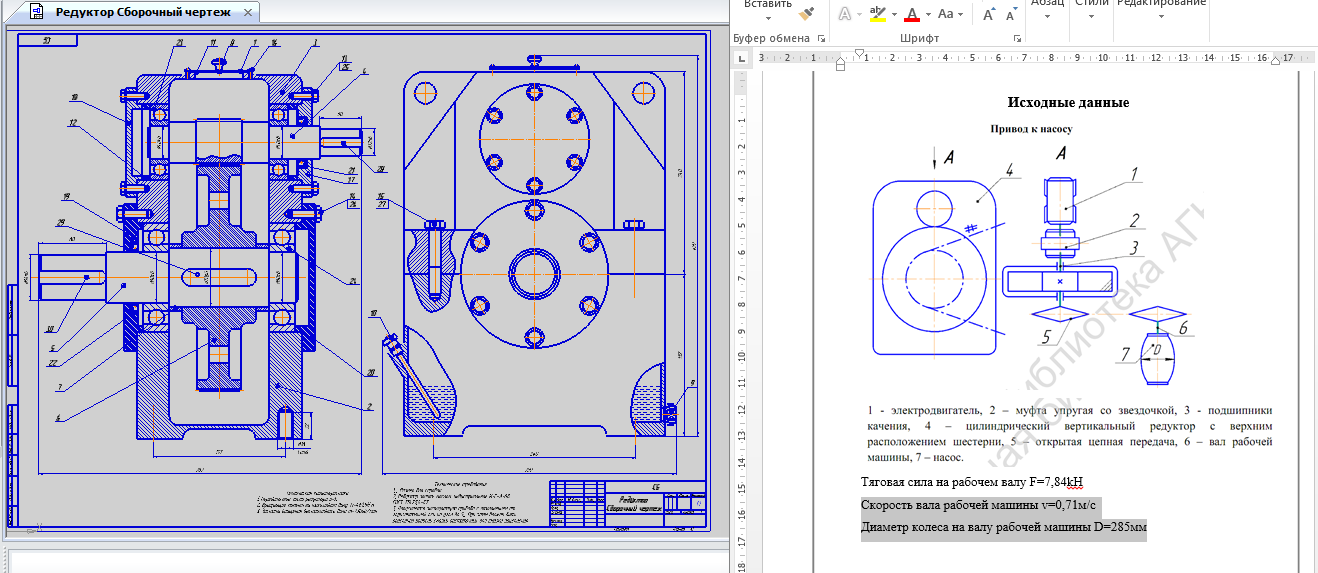Click the Привод к насосу subtitle

point(1031,129)
